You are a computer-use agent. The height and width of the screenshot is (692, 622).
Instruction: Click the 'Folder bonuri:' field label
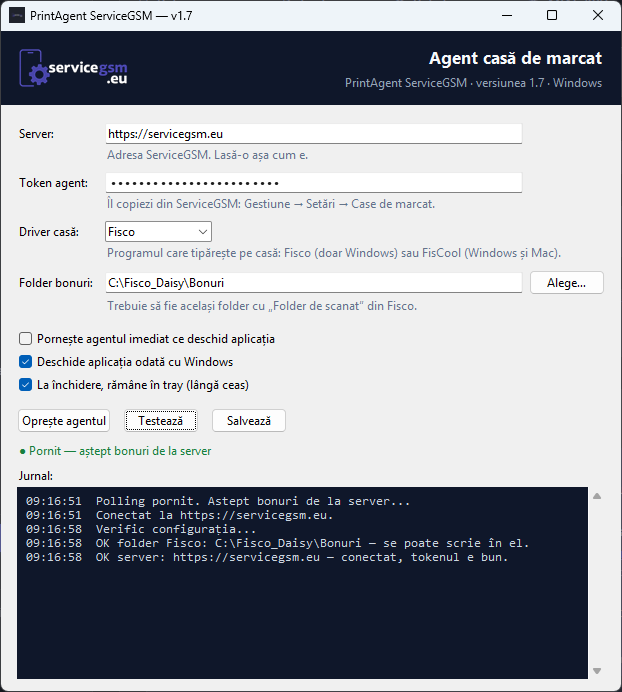[x=56, y=283]
